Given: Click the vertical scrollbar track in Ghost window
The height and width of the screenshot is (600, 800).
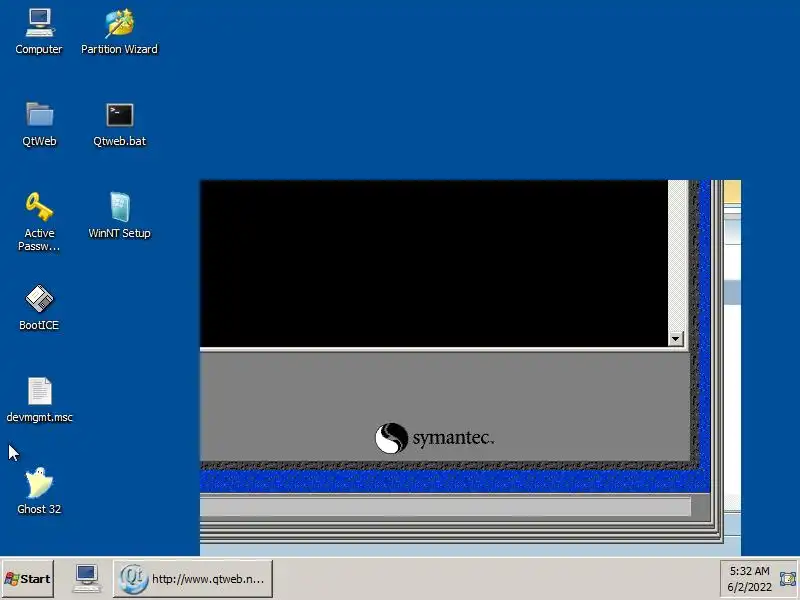Looking at the screenshot, I should (676, 256).
